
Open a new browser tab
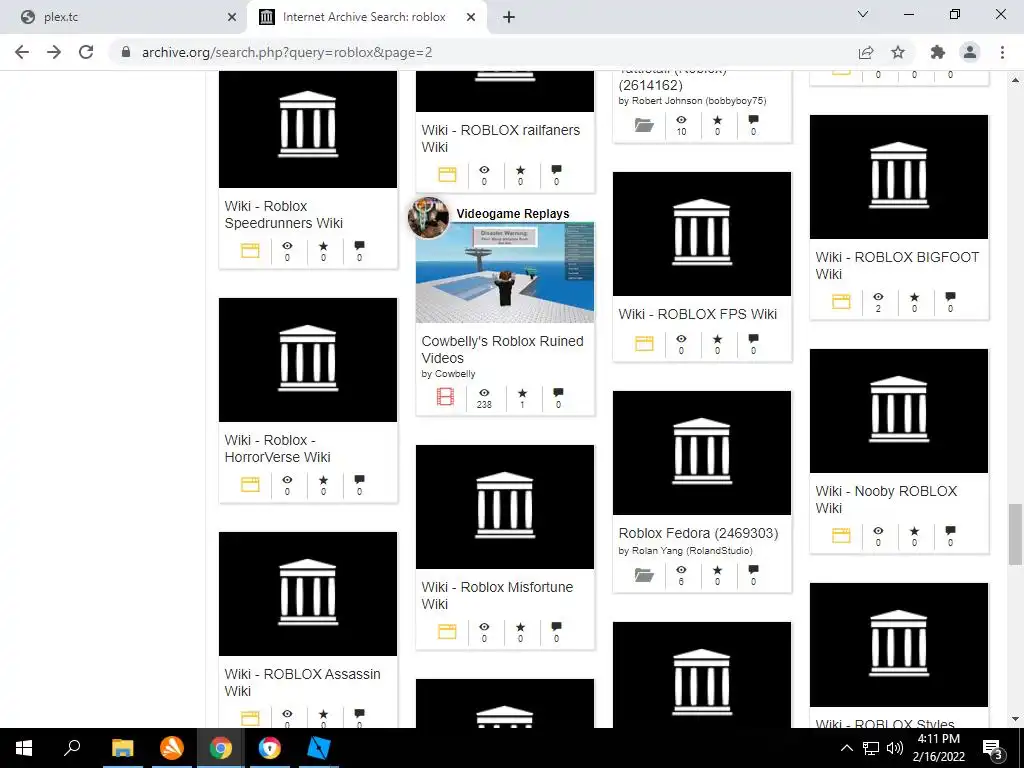click(509, 17)
